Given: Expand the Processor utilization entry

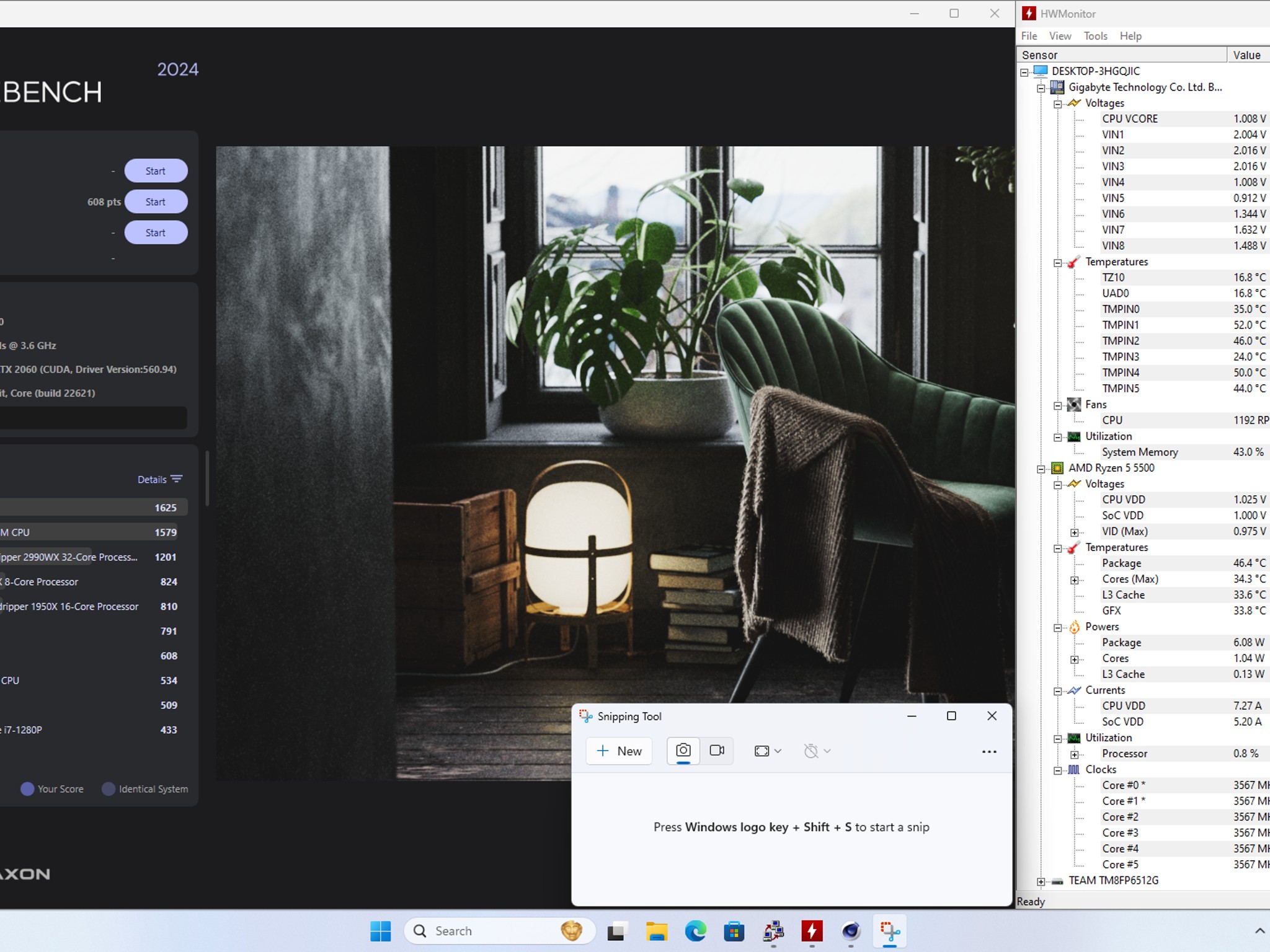Looking at the screenshot, I should [1075, 754].
